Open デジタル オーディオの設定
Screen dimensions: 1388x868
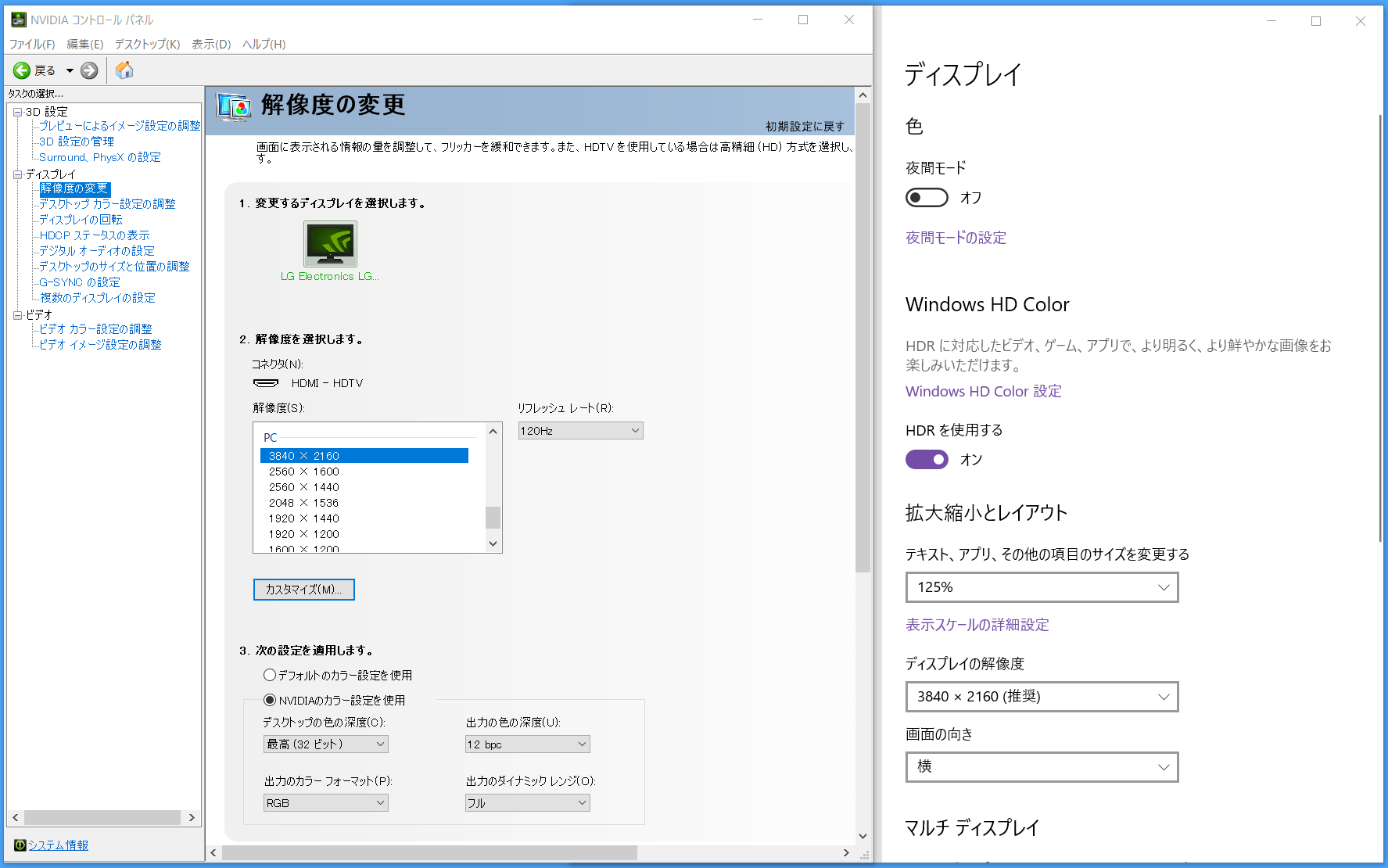(97, 251)
